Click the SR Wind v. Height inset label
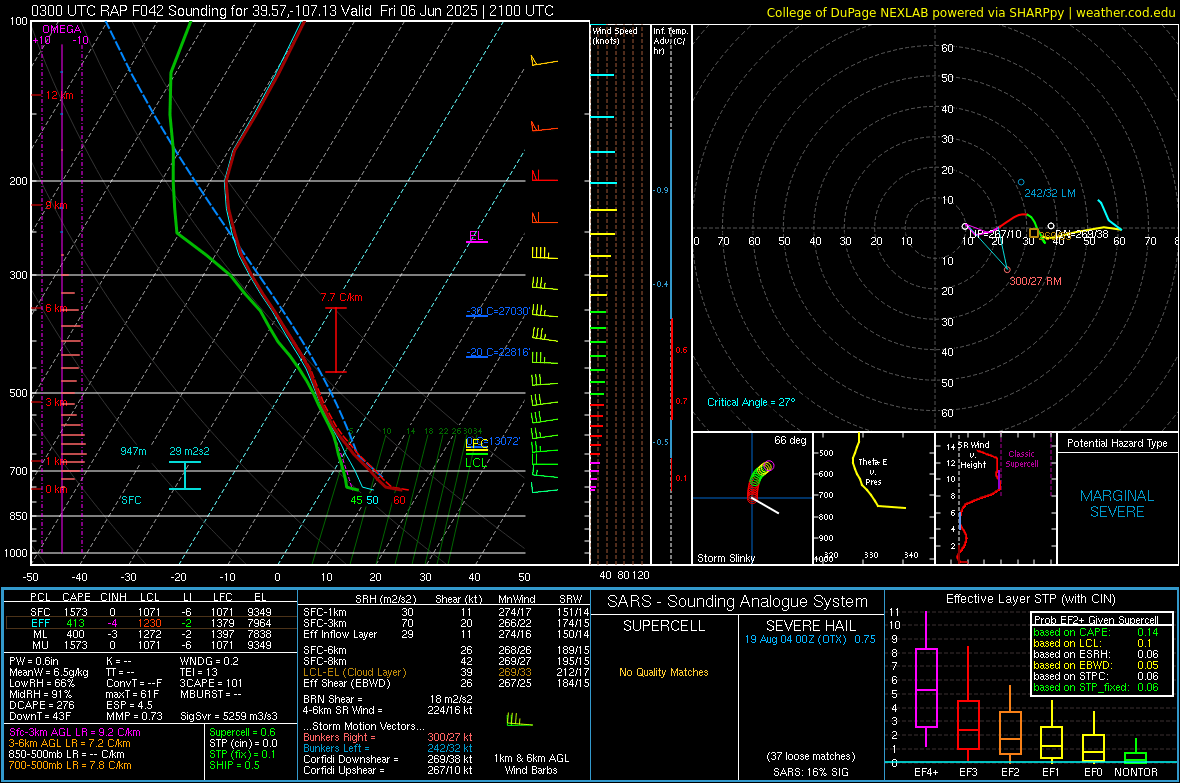Image resolution: width=1180 pixels, height=783 pixels. [973, 455]
